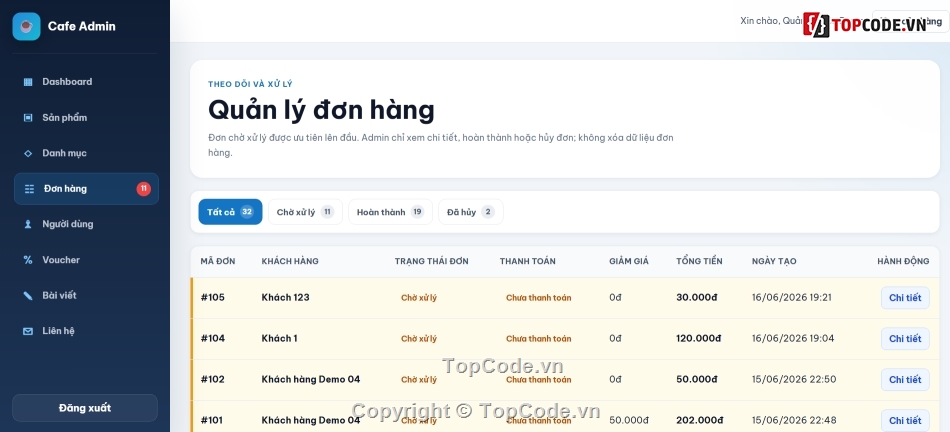This screenshot has width=950, height=432.
Task: Open the Bài viết menu item
Action: point(86,296)
